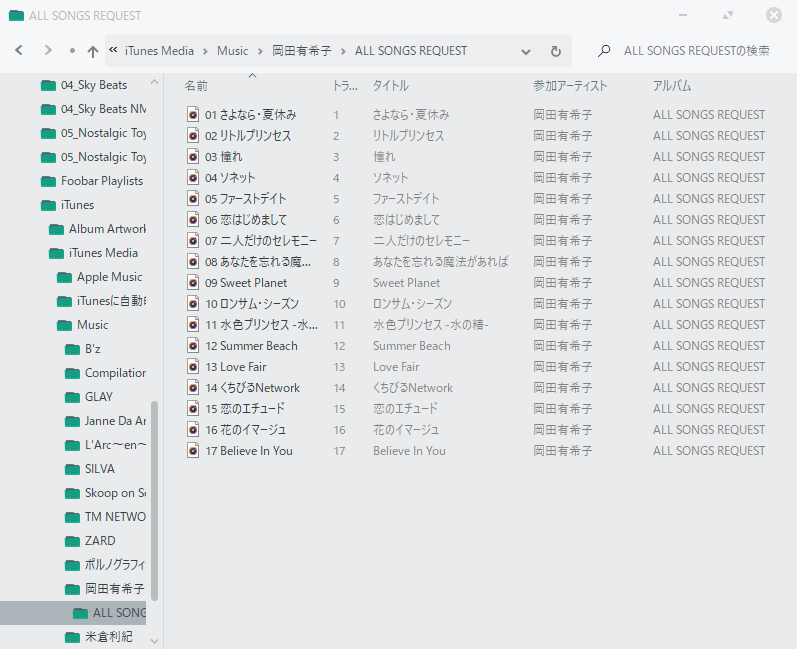
Task: Open subfolder list after Music breadcrumb
Action: pyautogui.click(x=260, y=51)
